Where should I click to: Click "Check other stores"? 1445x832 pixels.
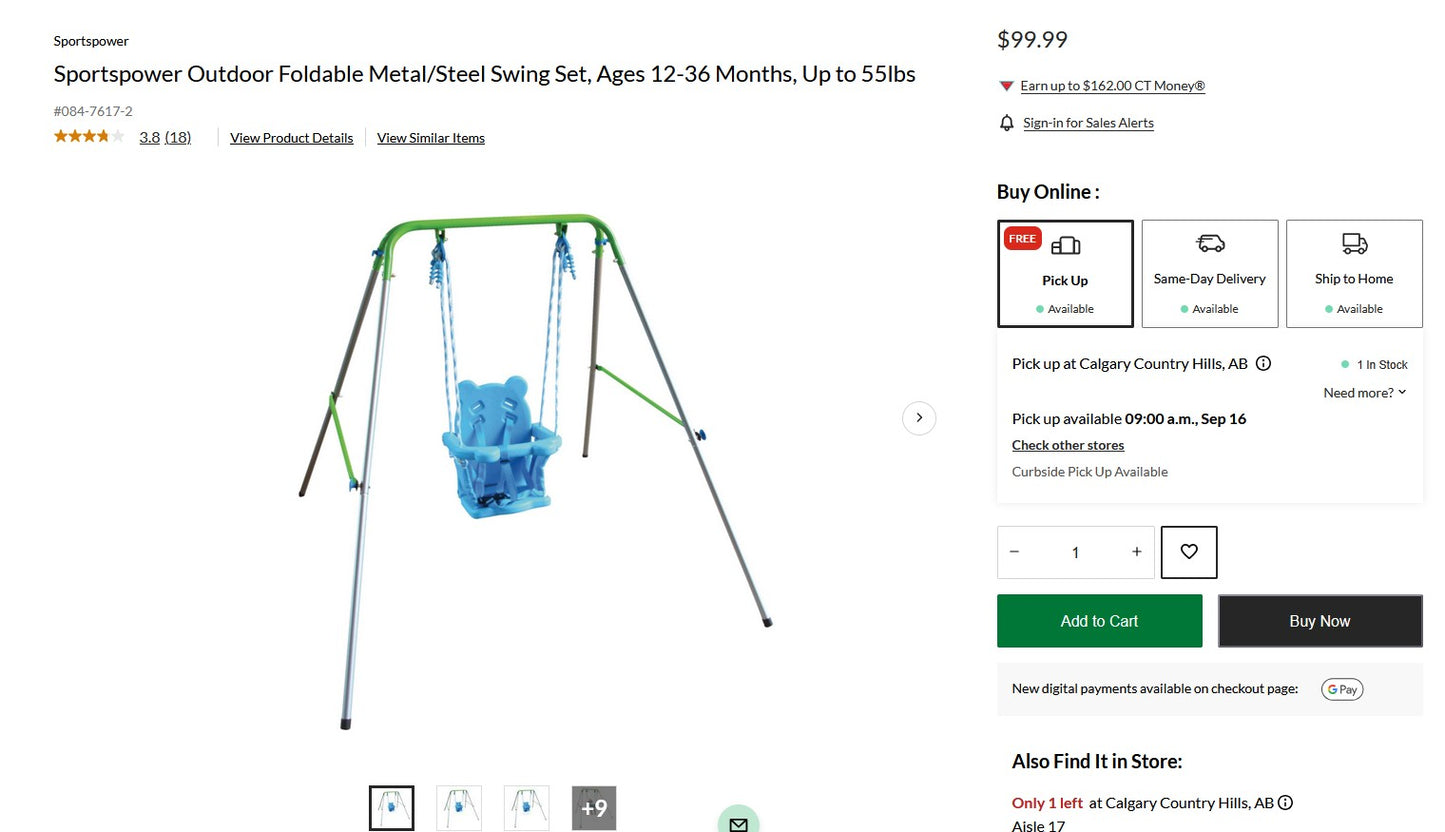pos(1068,445)
